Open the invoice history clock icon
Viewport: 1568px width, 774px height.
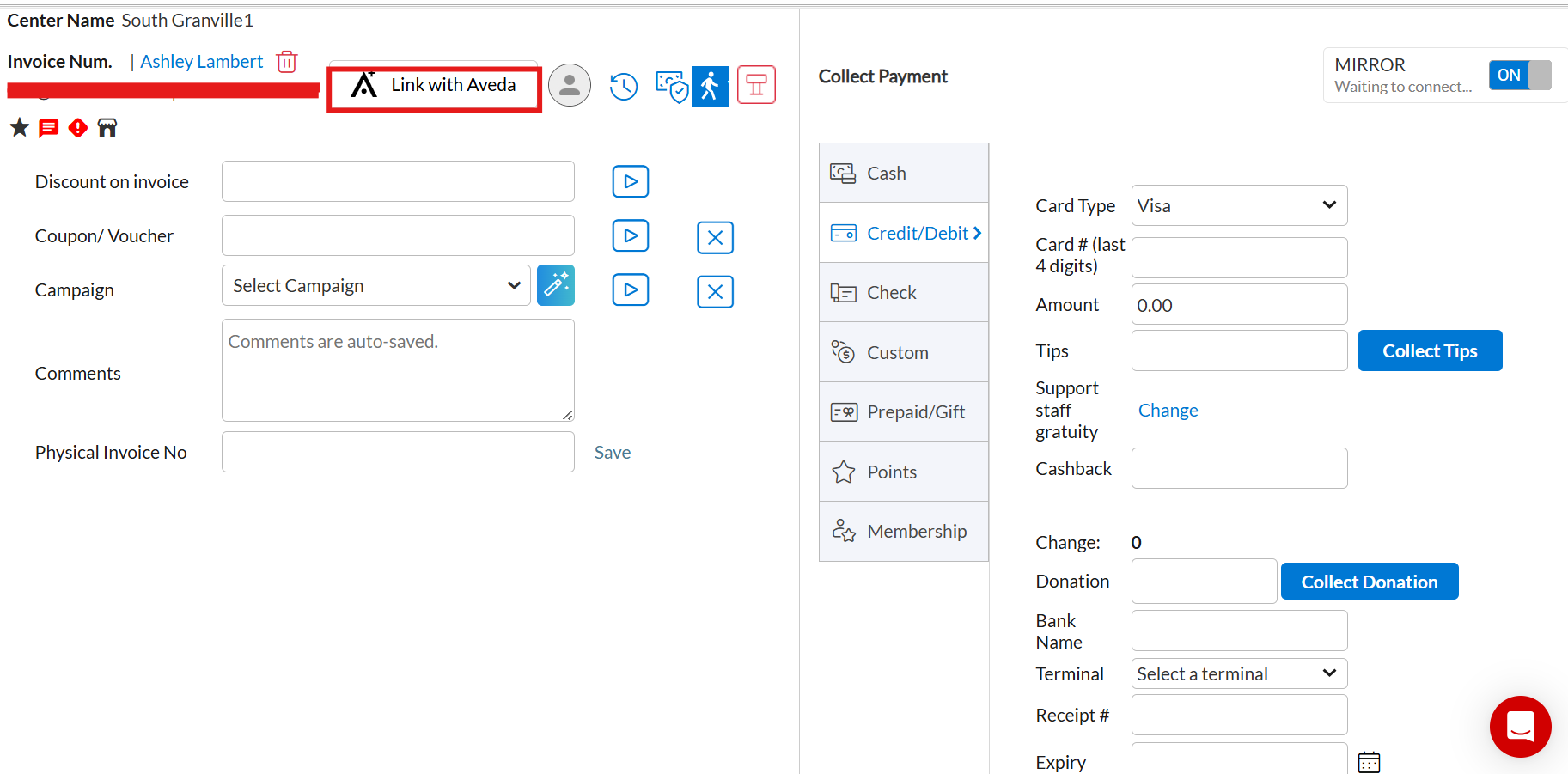(x=624, y=86)
